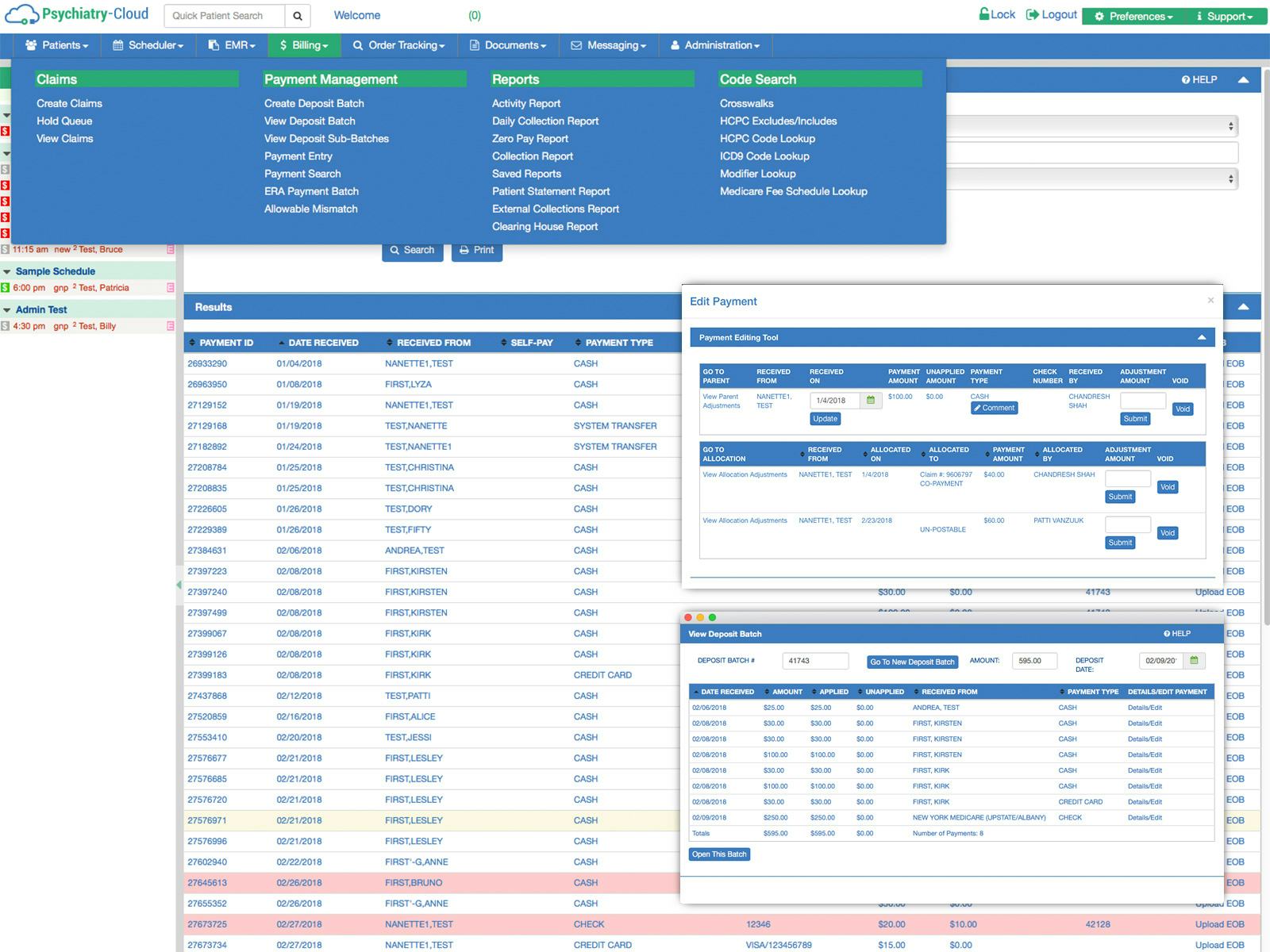
Task: Click the Lock icon in the header
Action: click(983, 13)
